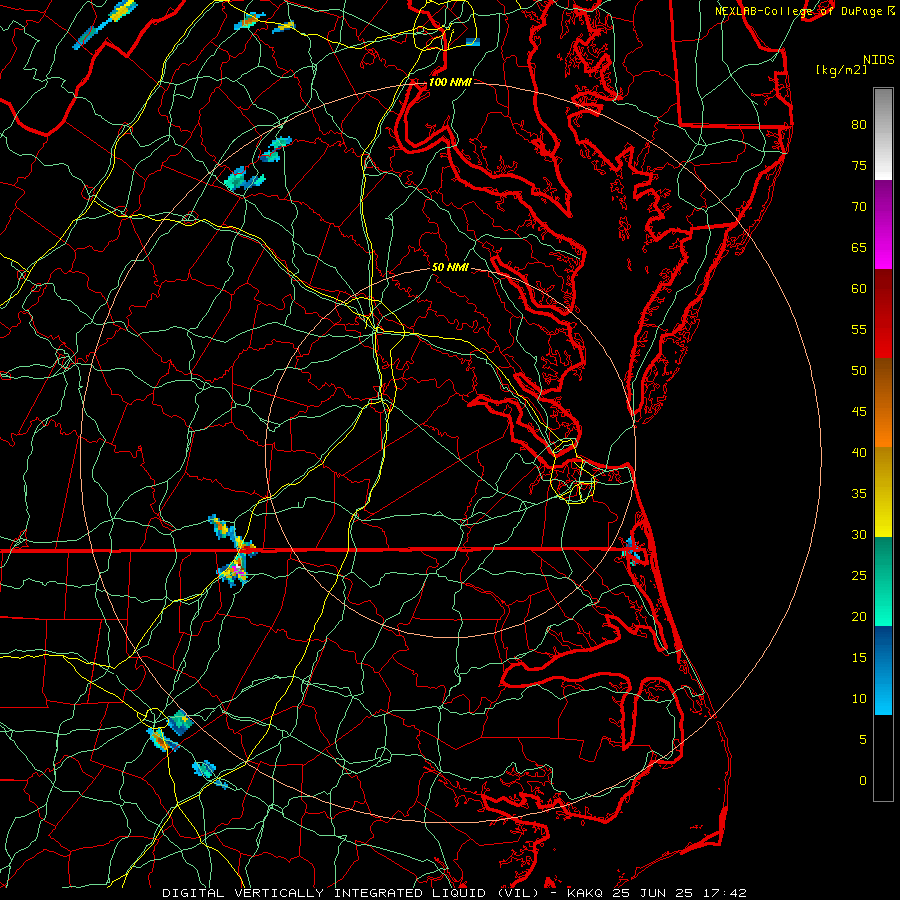Image resolution: width=900 pixels, height=900 pixels.
Task: Click the 10 value on the scale
Action: 859,699
